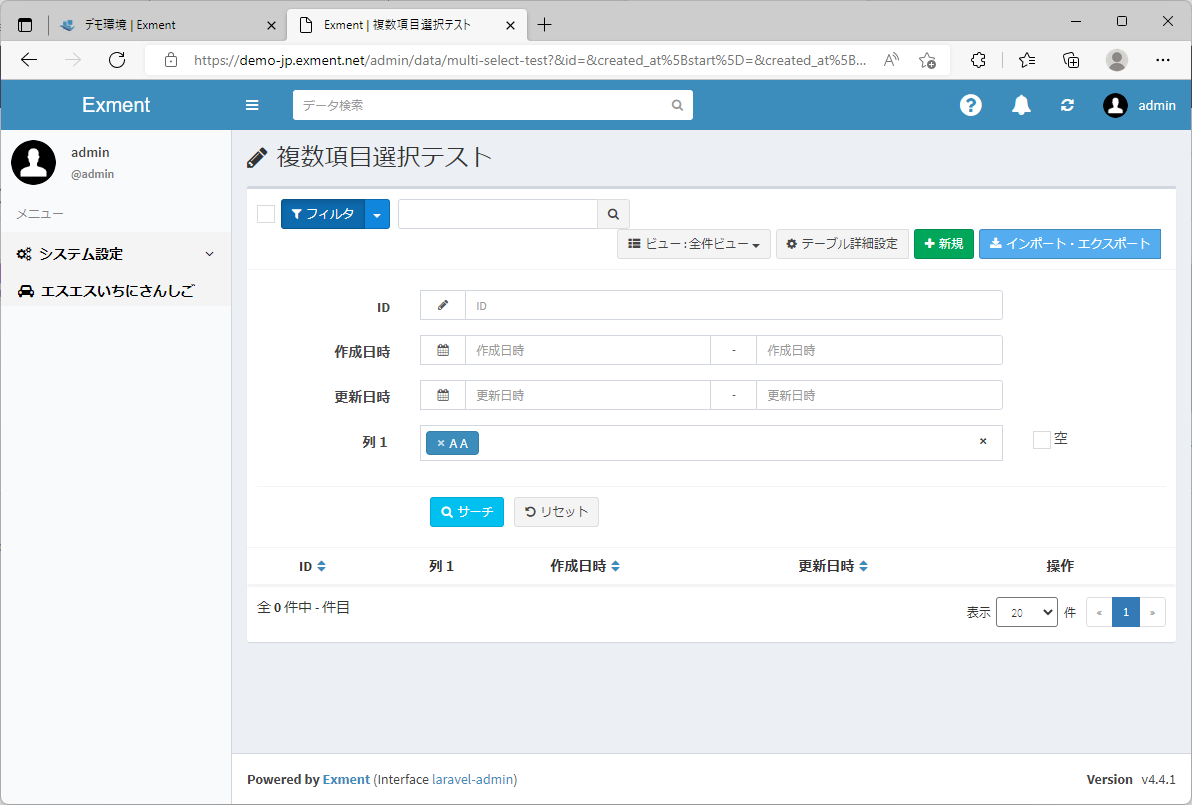Viewport: 1192px width, 805px height.
Task: Focus 作成日時 start date field
Action: (588, 350)
